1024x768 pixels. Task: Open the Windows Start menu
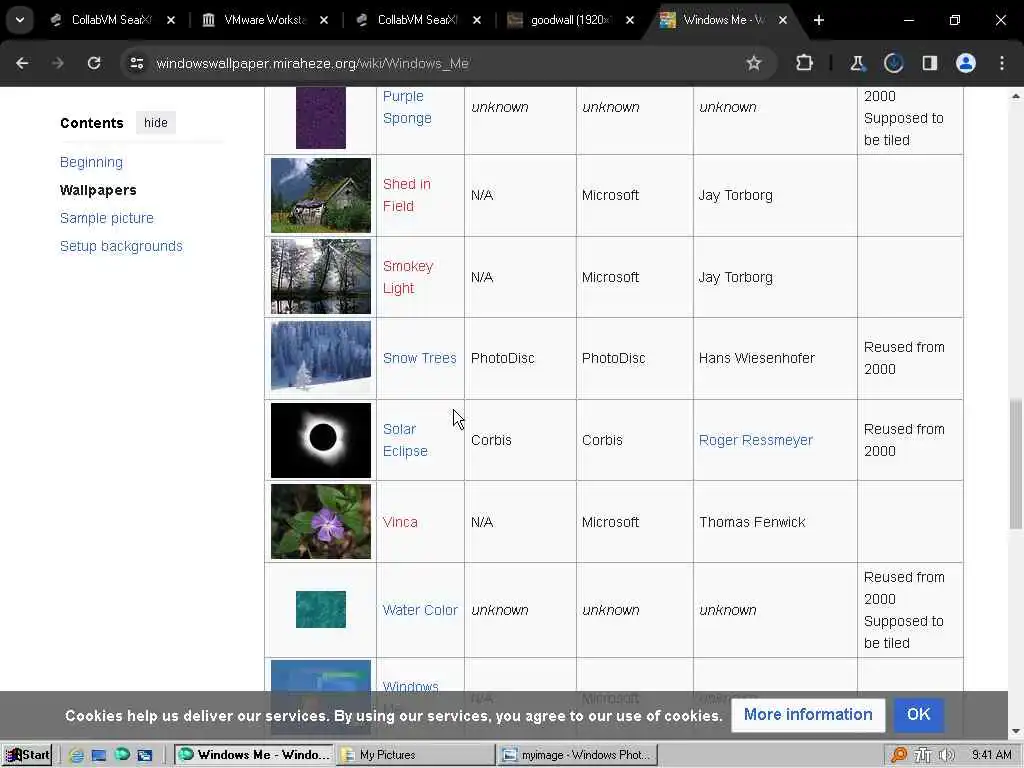[27, 755]
